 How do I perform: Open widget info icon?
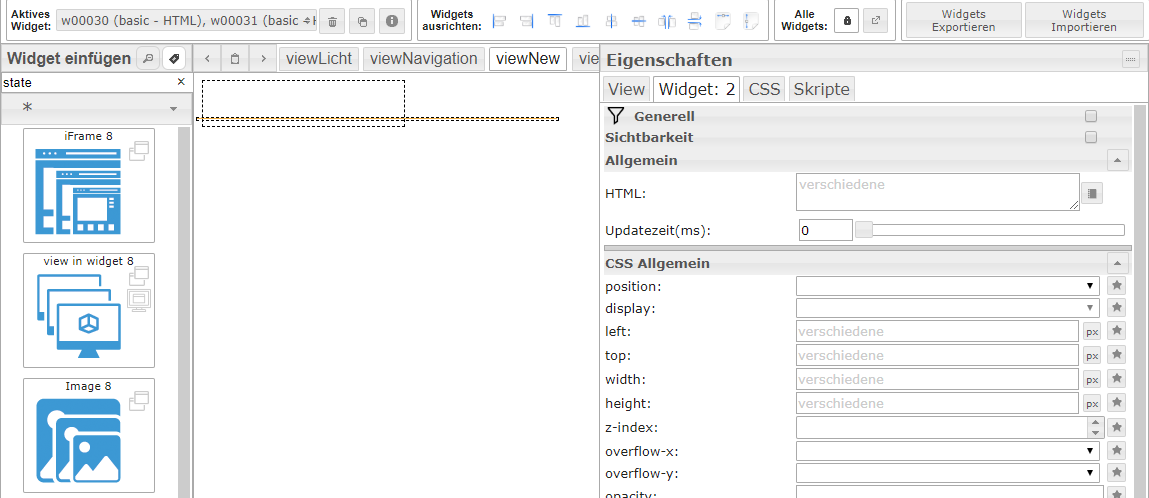point(392,21)
